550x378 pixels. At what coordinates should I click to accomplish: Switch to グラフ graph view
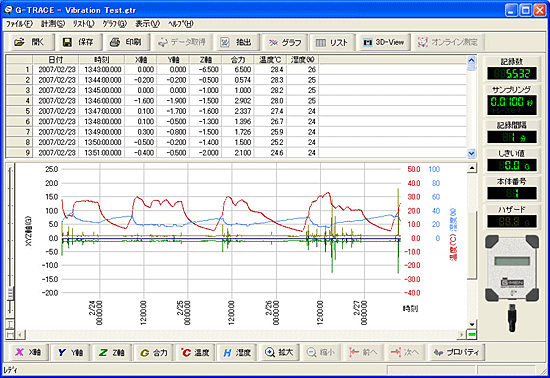click(x=285, y=42)
